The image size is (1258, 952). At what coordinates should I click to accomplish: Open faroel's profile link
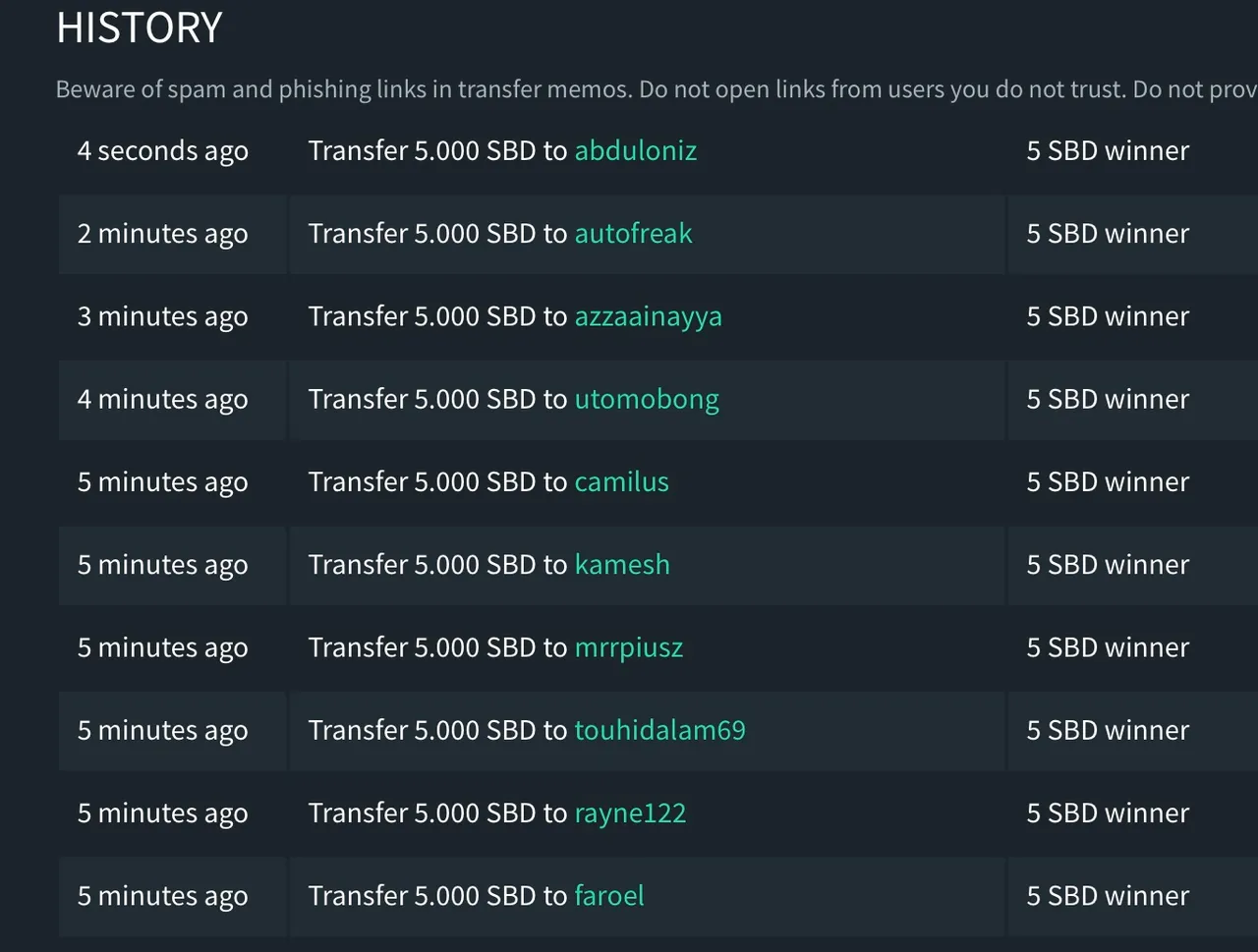pos(609,895)
